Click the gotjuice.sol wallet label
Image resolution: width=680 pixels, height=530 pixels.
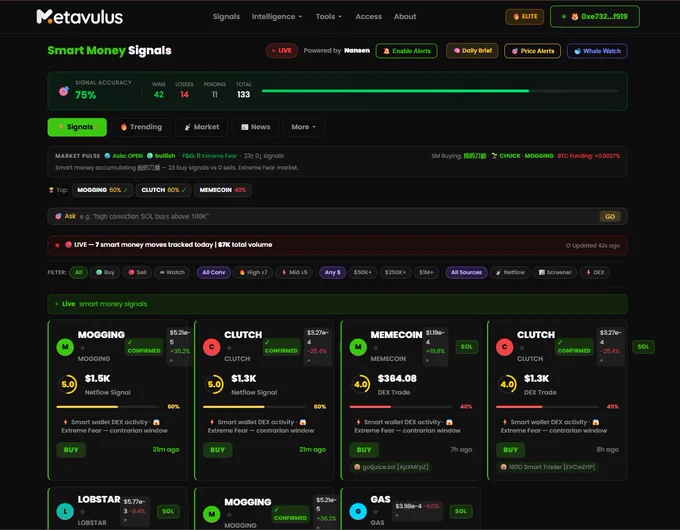[x=391, y=467]
